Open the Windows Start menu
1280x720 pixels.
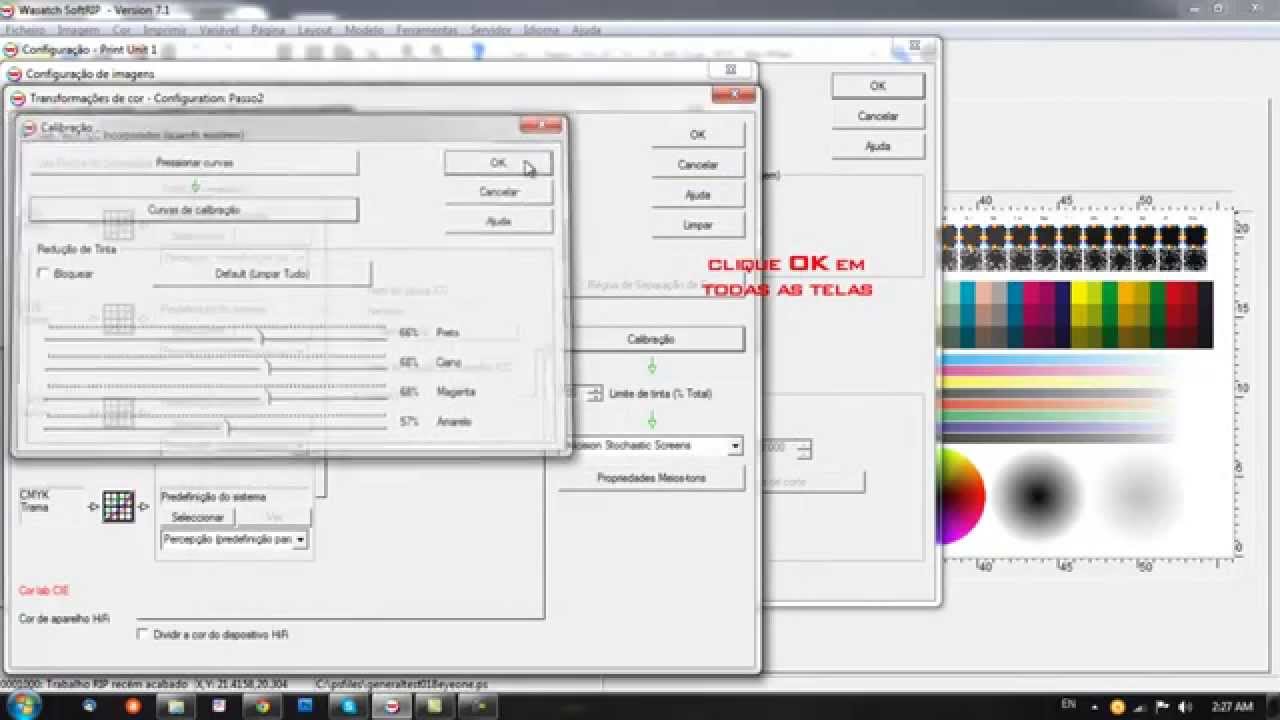22,706
